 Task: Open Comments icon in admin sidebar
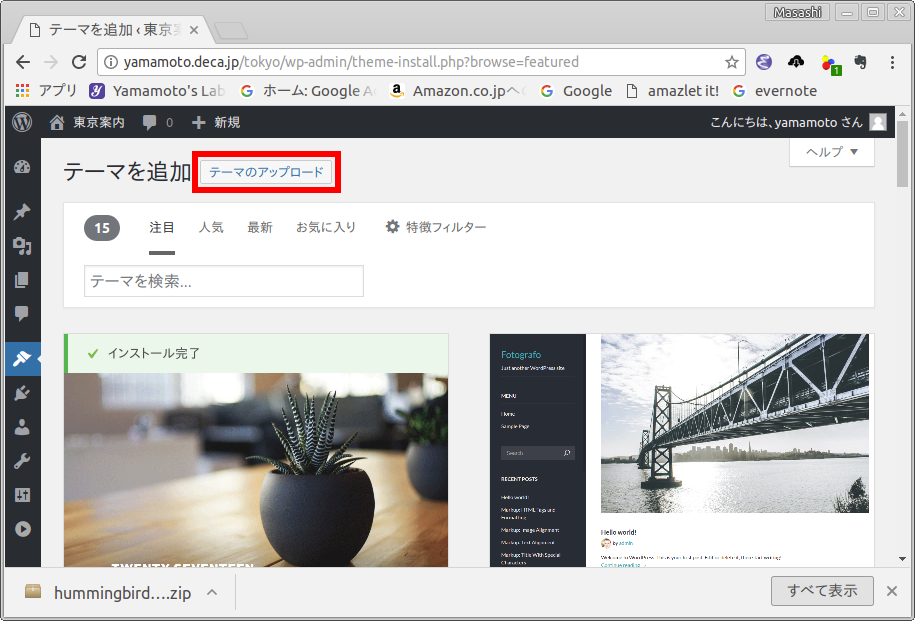click(22, 314)
